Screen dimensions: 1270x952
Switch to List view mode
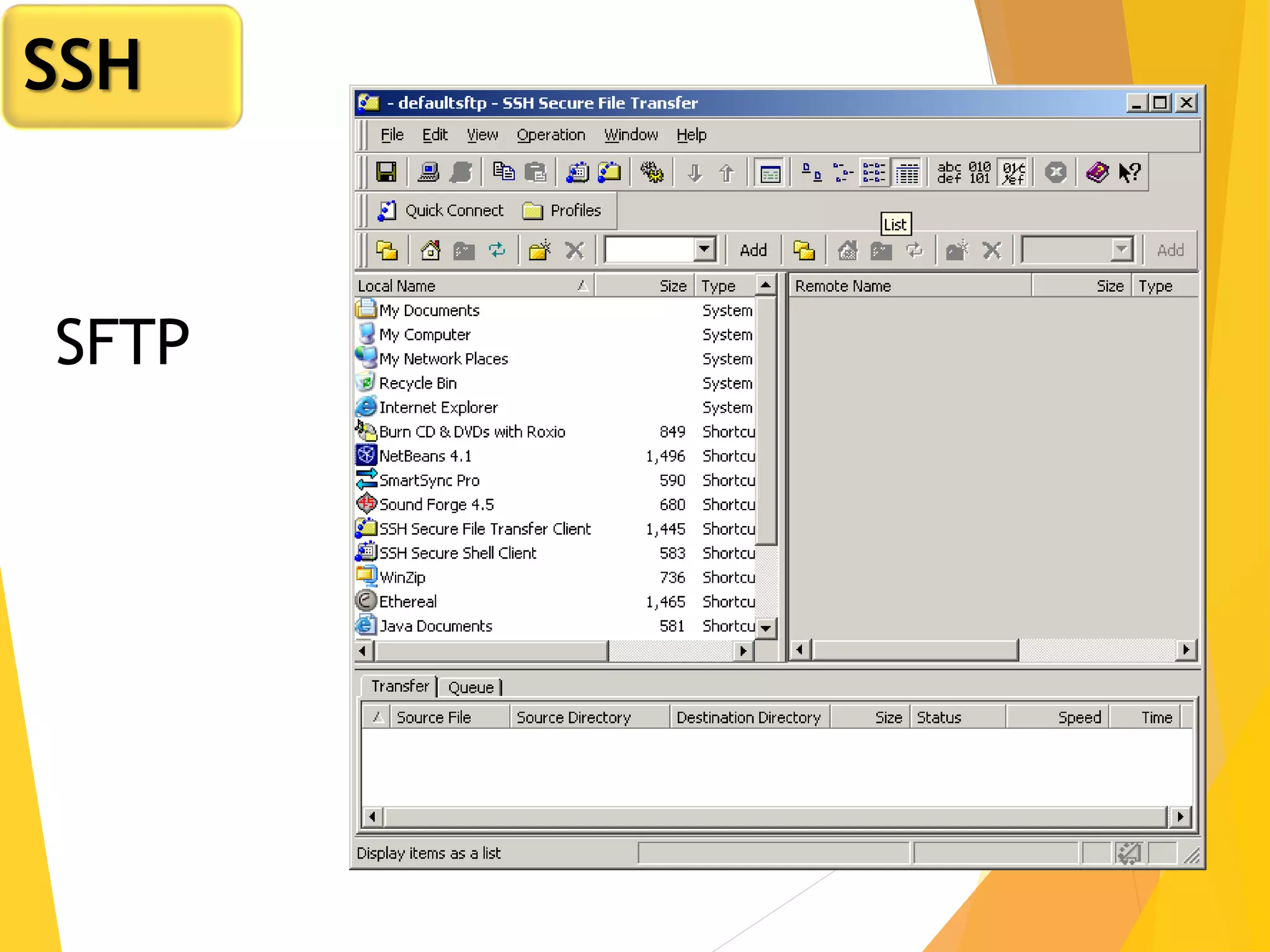pyautogui.click(x=874, y=172)
